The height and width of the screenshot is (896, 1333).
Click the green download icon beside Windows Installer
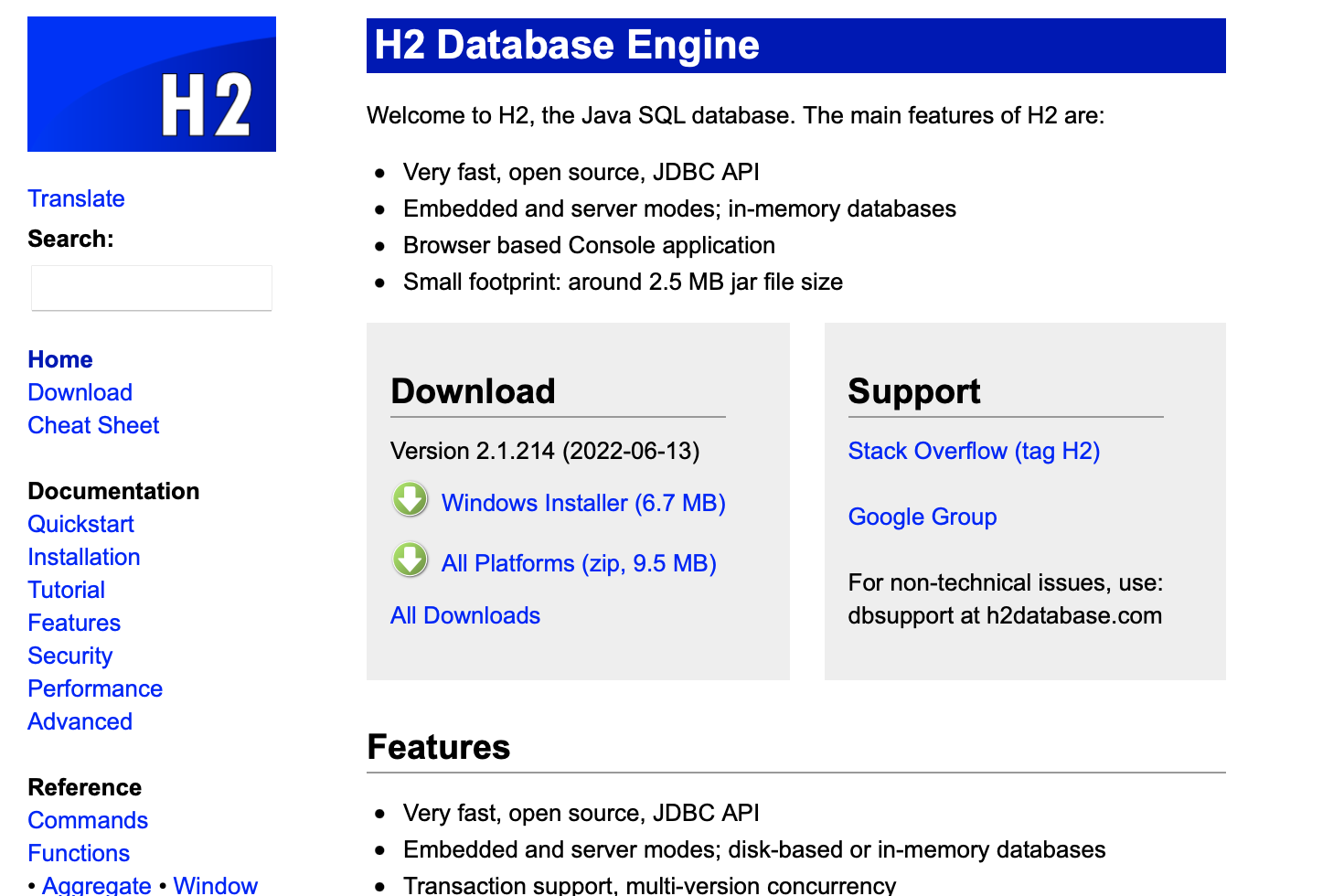pyautogui.click(x=411, y=500)
